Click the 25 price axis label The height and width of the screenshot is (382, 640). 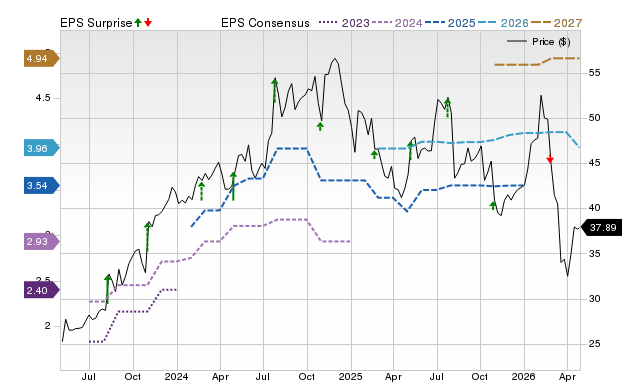[594, 344]
